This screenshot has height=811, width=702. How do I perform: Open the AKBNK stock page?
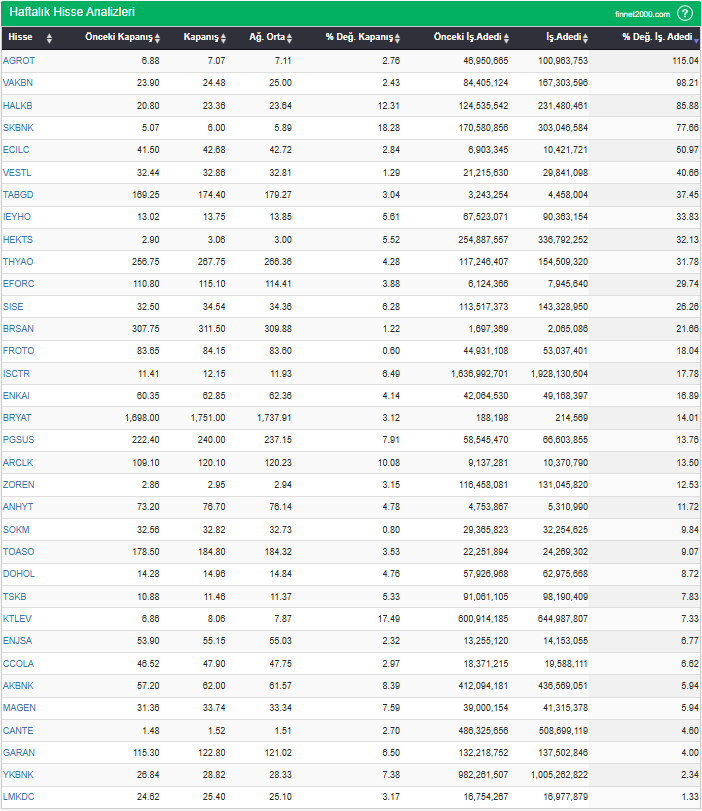[x=19, y=685]
